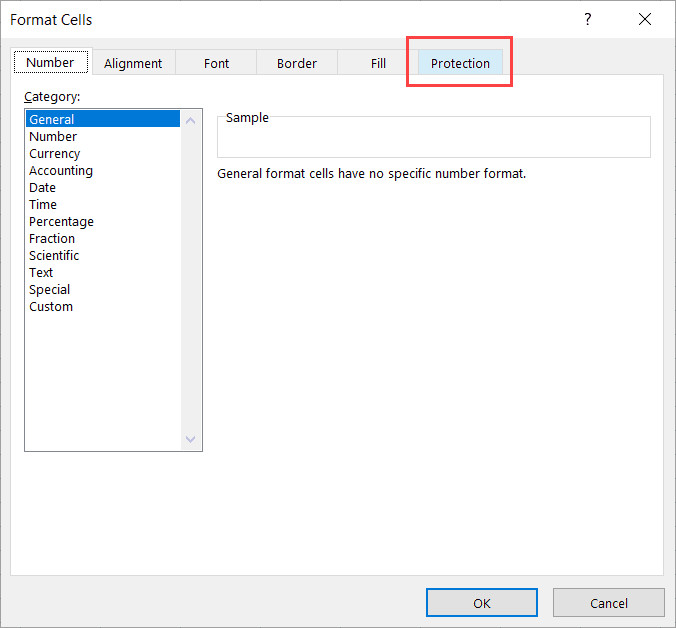
Task: Switch to the Border tab
Action: tap(297, 63)
